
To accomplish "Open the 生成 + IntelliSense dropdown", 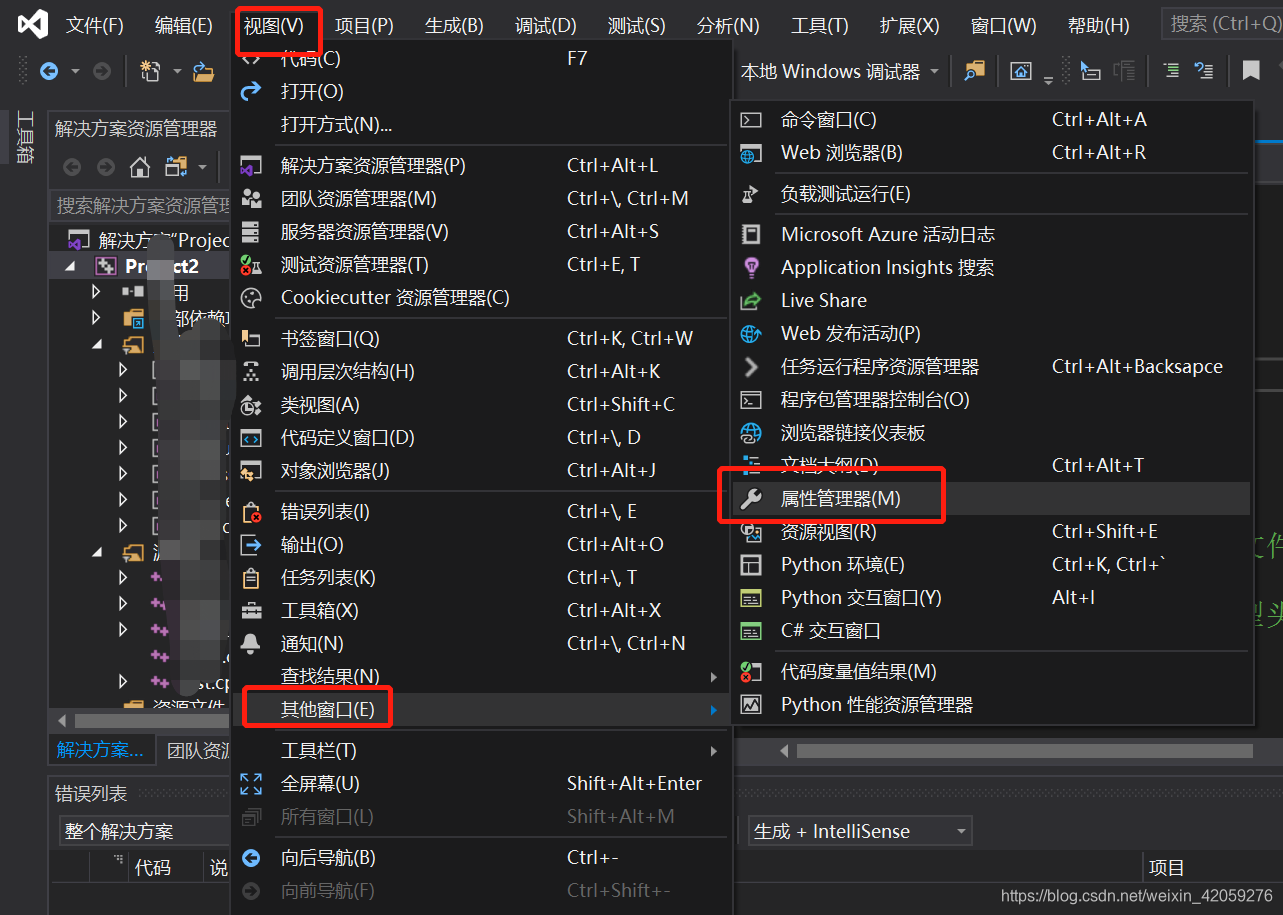I will coord(860,831).
